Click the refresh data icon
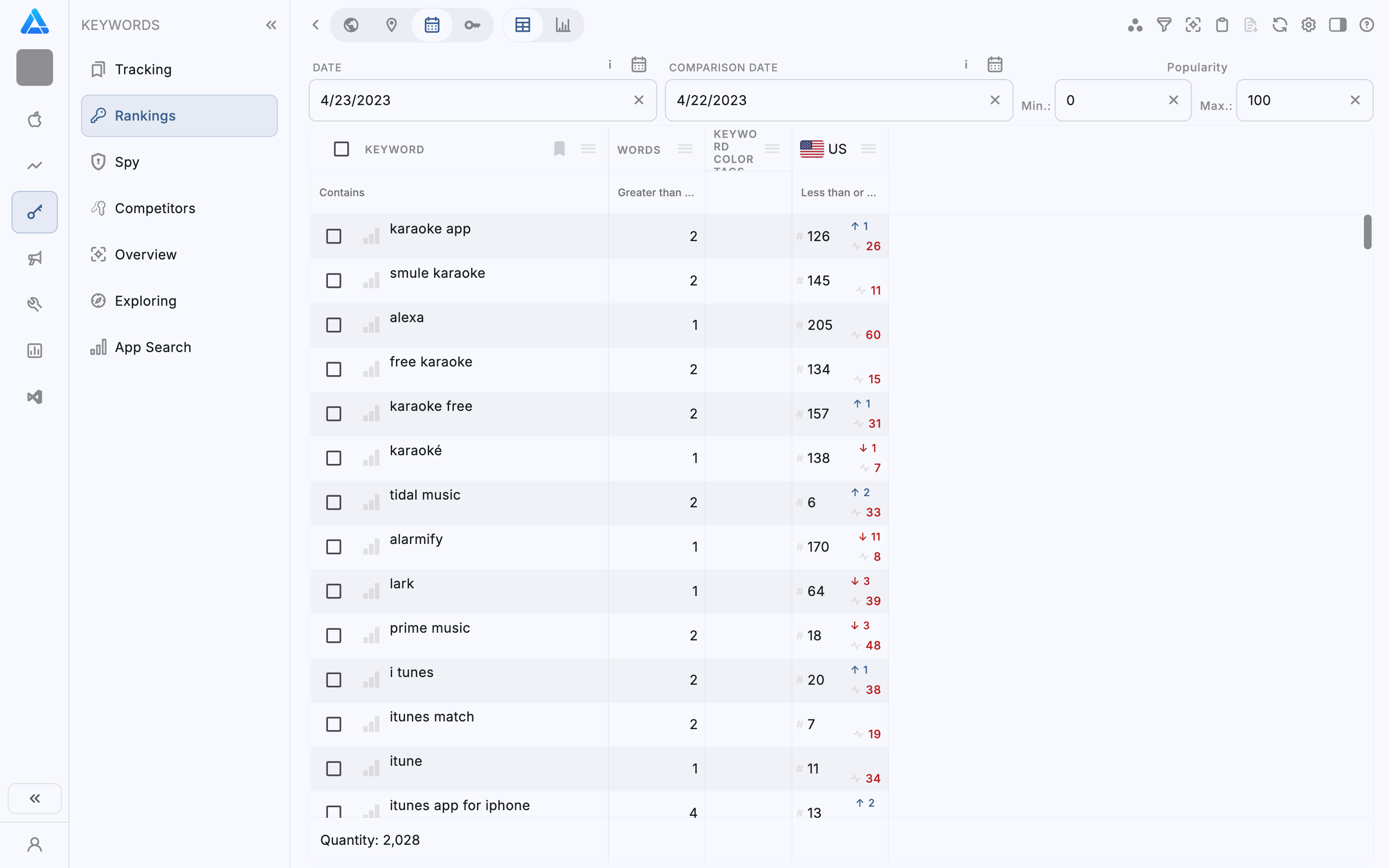The width and height of the screenshot is (1389, 868). coord(1280,25)
